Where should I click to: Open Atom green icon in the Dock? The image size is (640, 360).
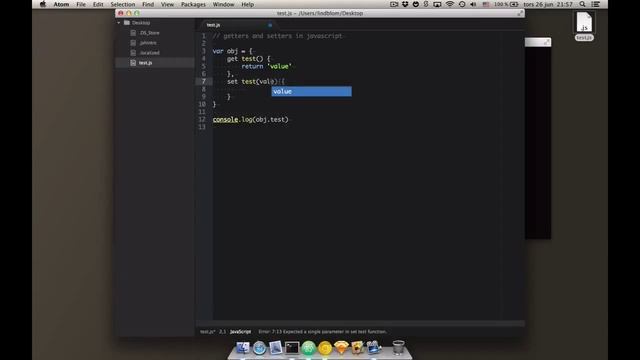click(309, 348)
